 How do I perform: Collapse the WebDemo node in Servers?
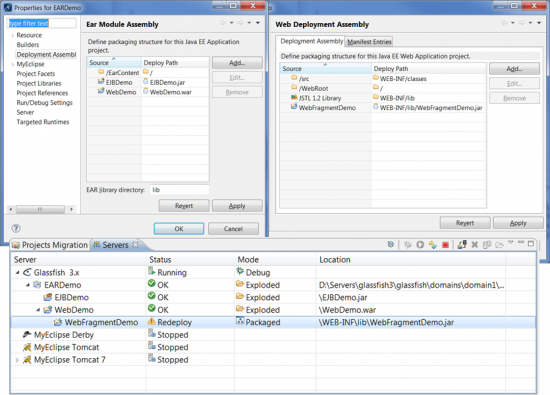38,310
